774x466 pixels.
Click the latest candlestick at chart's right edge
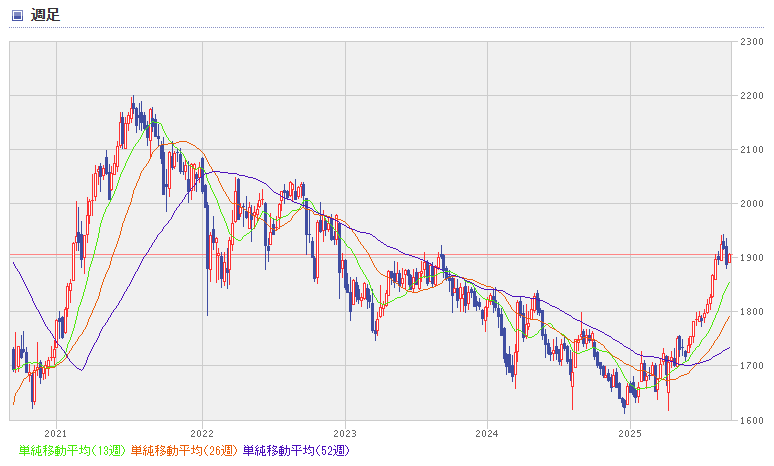tap(729, 258)
